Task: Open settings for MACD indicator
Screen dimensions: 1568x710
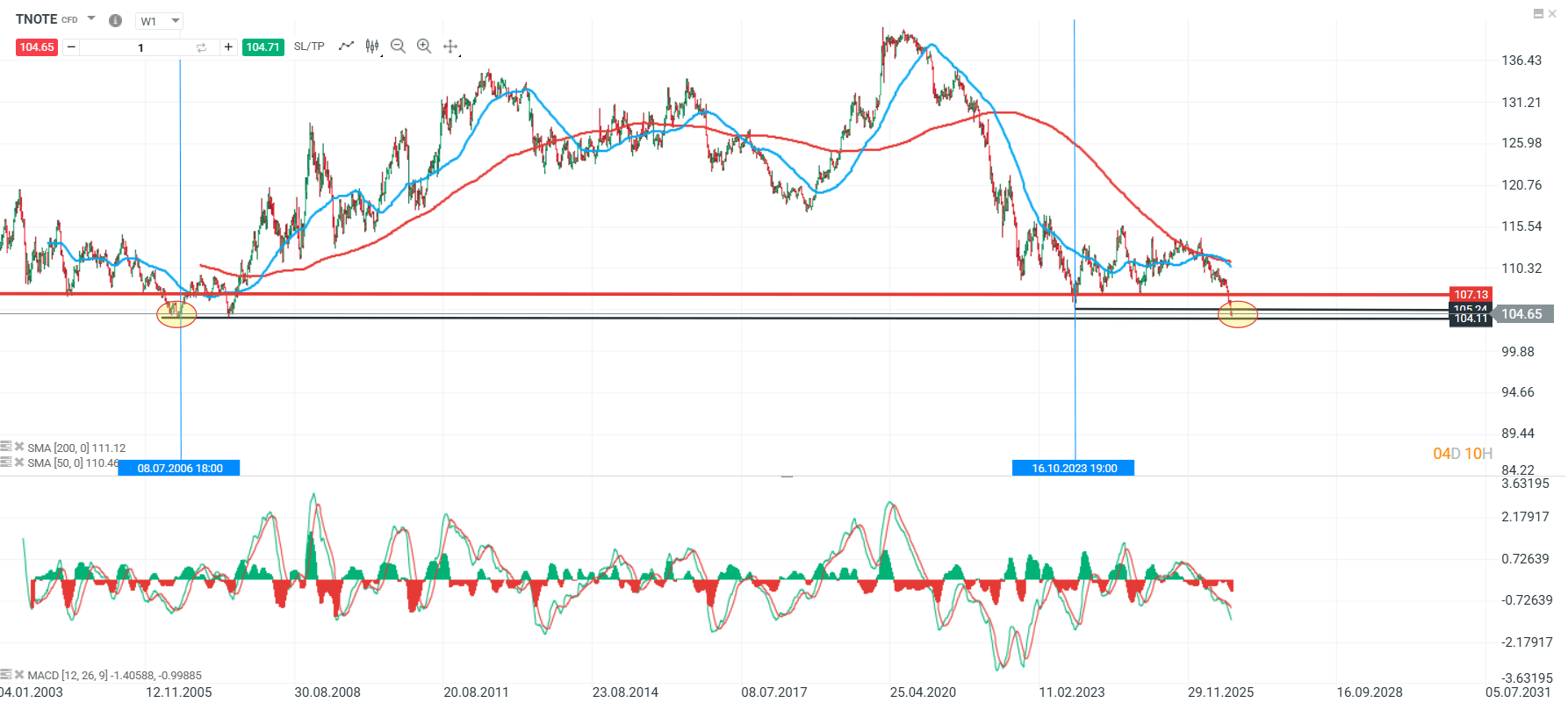Action: pyautogui.click(x=6, y=674)
